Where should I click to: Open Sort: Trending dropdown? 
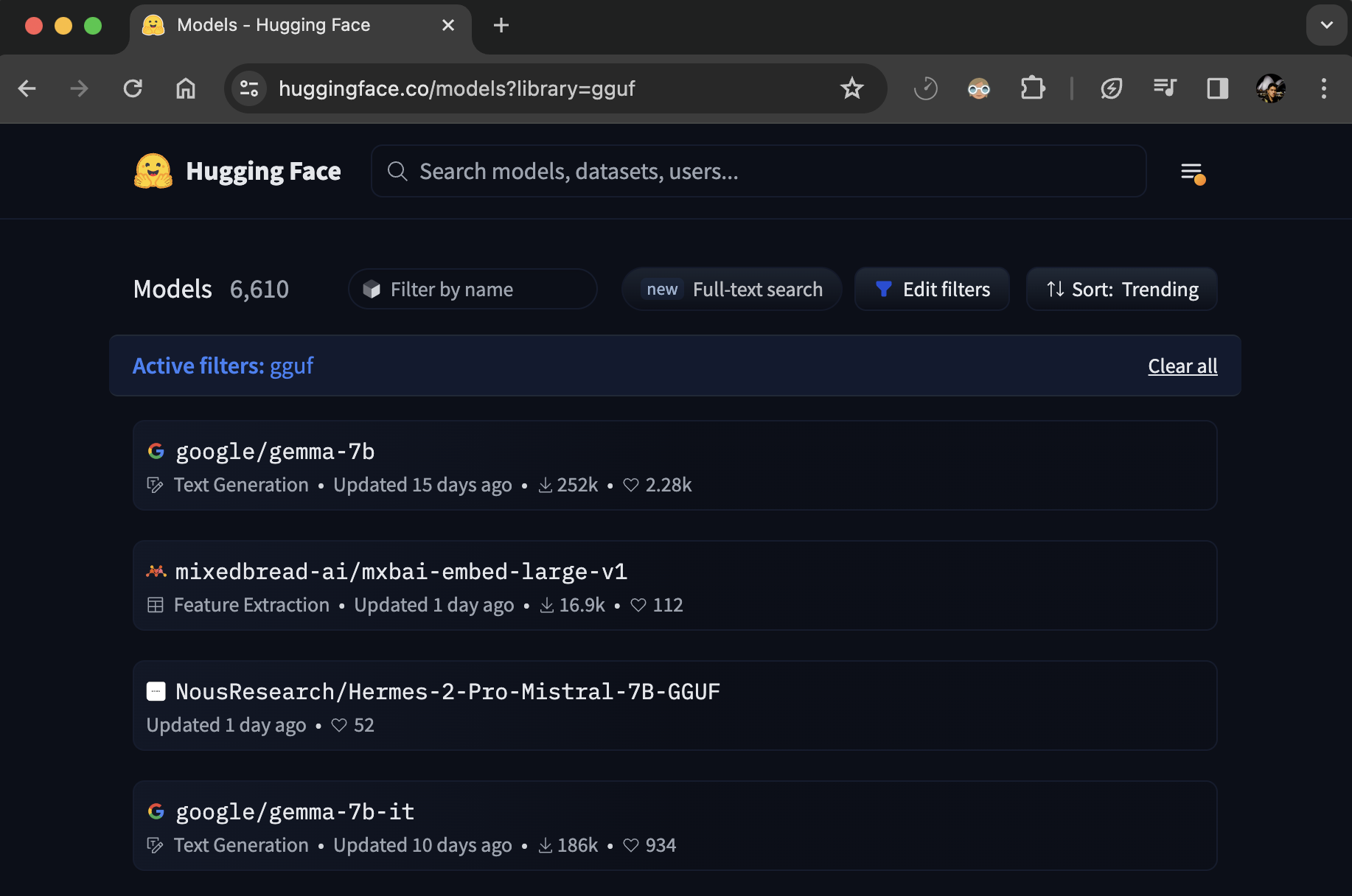[1121, 289]
